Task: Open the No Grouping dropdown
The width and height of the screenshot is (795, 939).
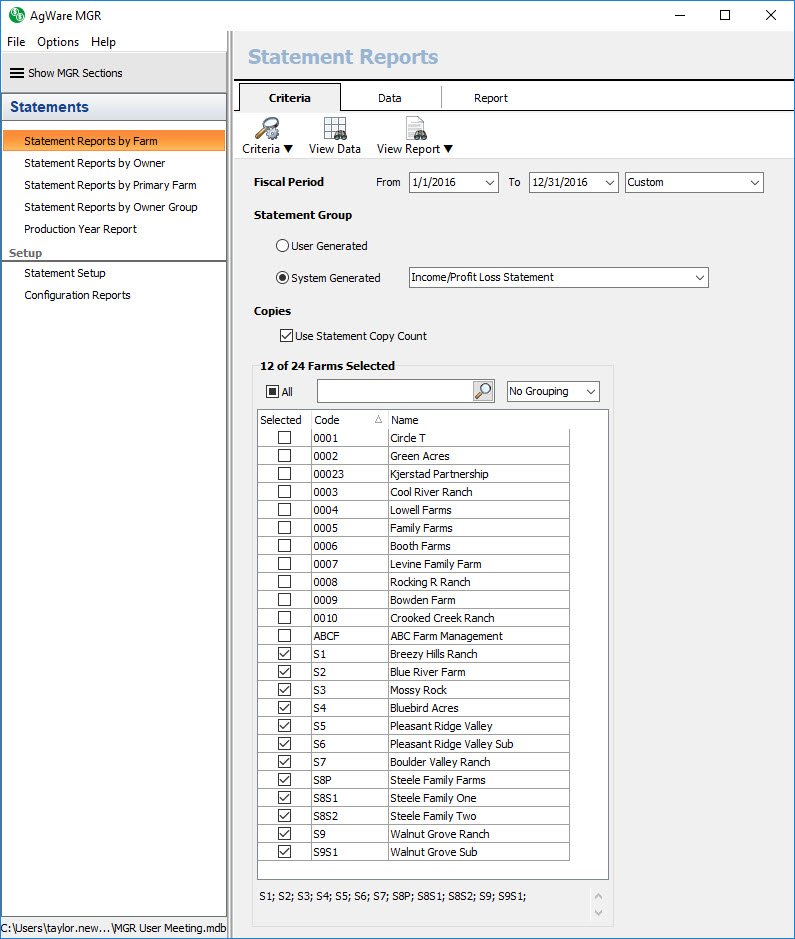Action: 553,391
